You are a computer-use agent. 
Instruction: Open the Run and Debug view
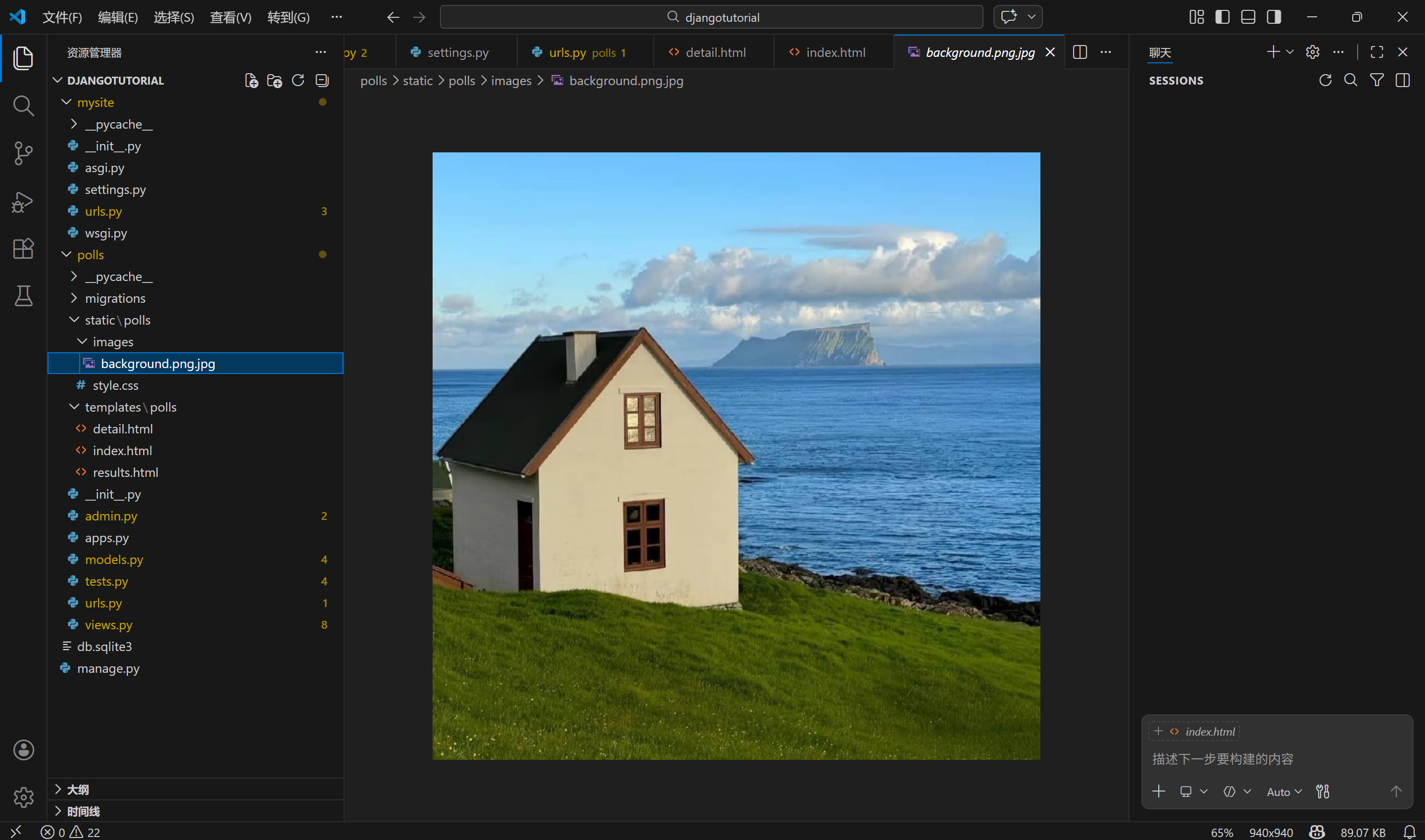click(23, 201)
